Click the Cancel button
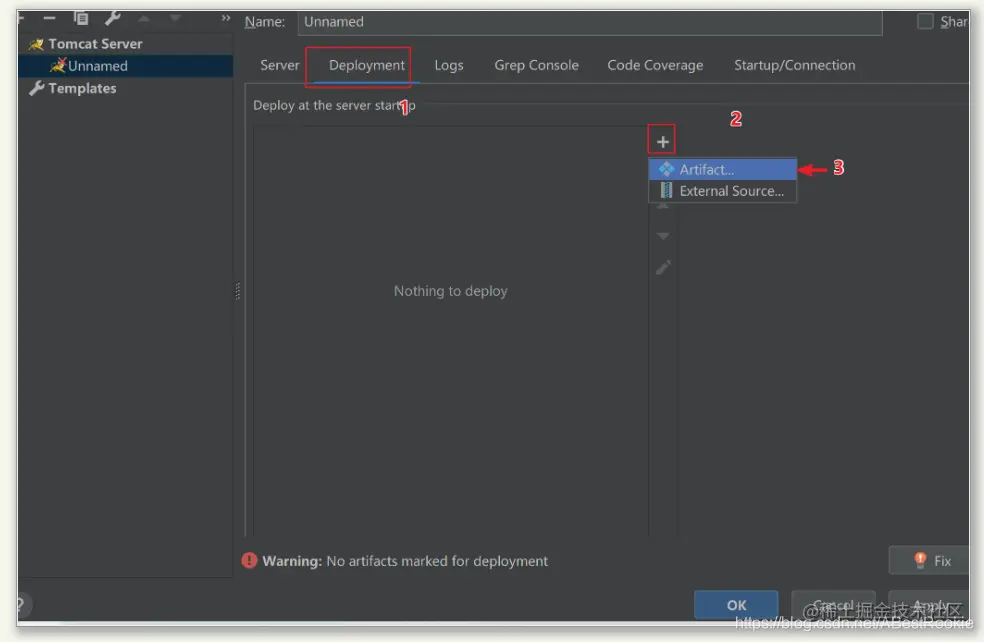Screen dimensions: 984x642 [x=833, y=605]
